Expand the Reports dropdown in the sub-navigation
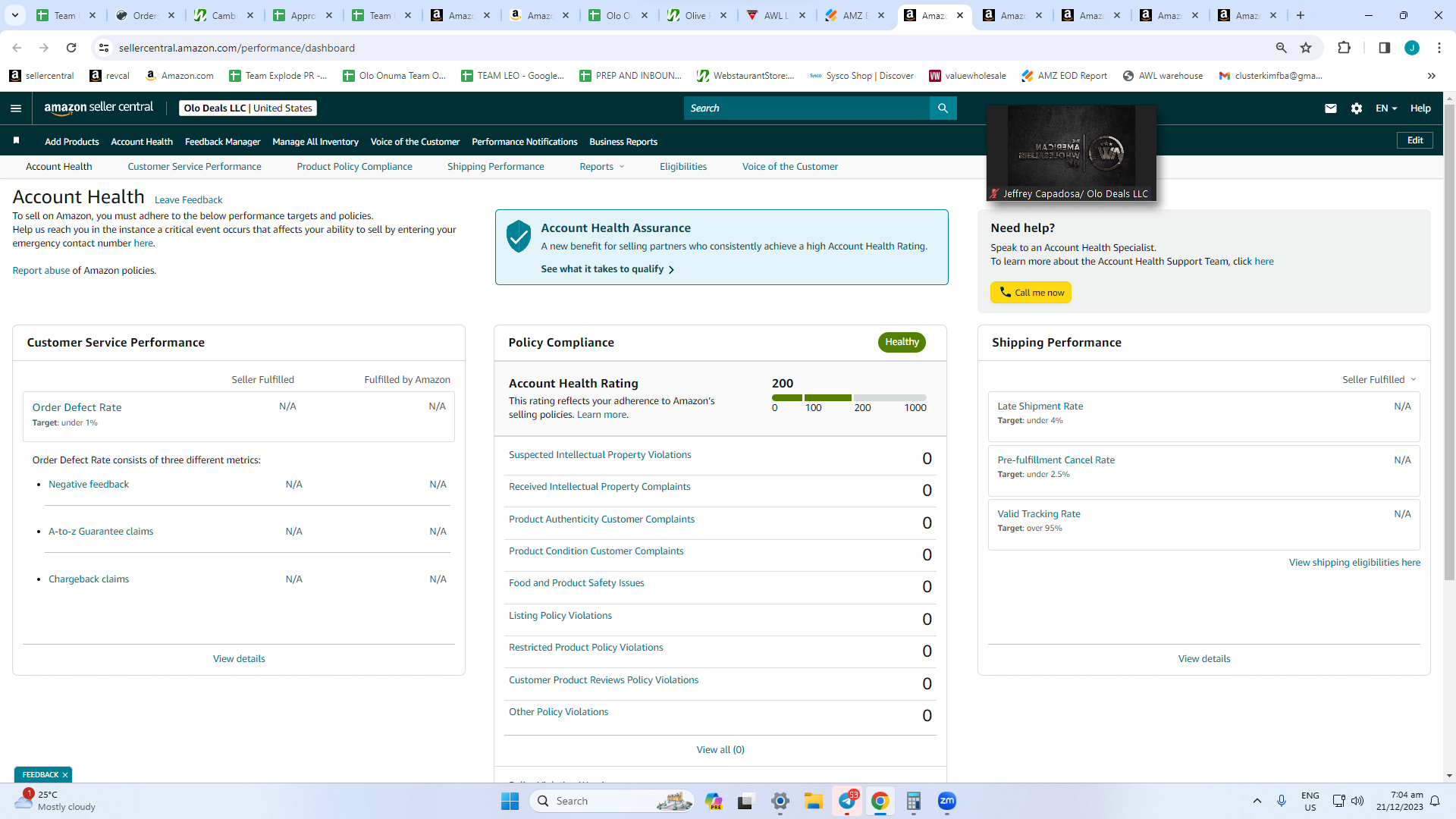This screenshot has width=1456, height=819. tap(602, 167)
